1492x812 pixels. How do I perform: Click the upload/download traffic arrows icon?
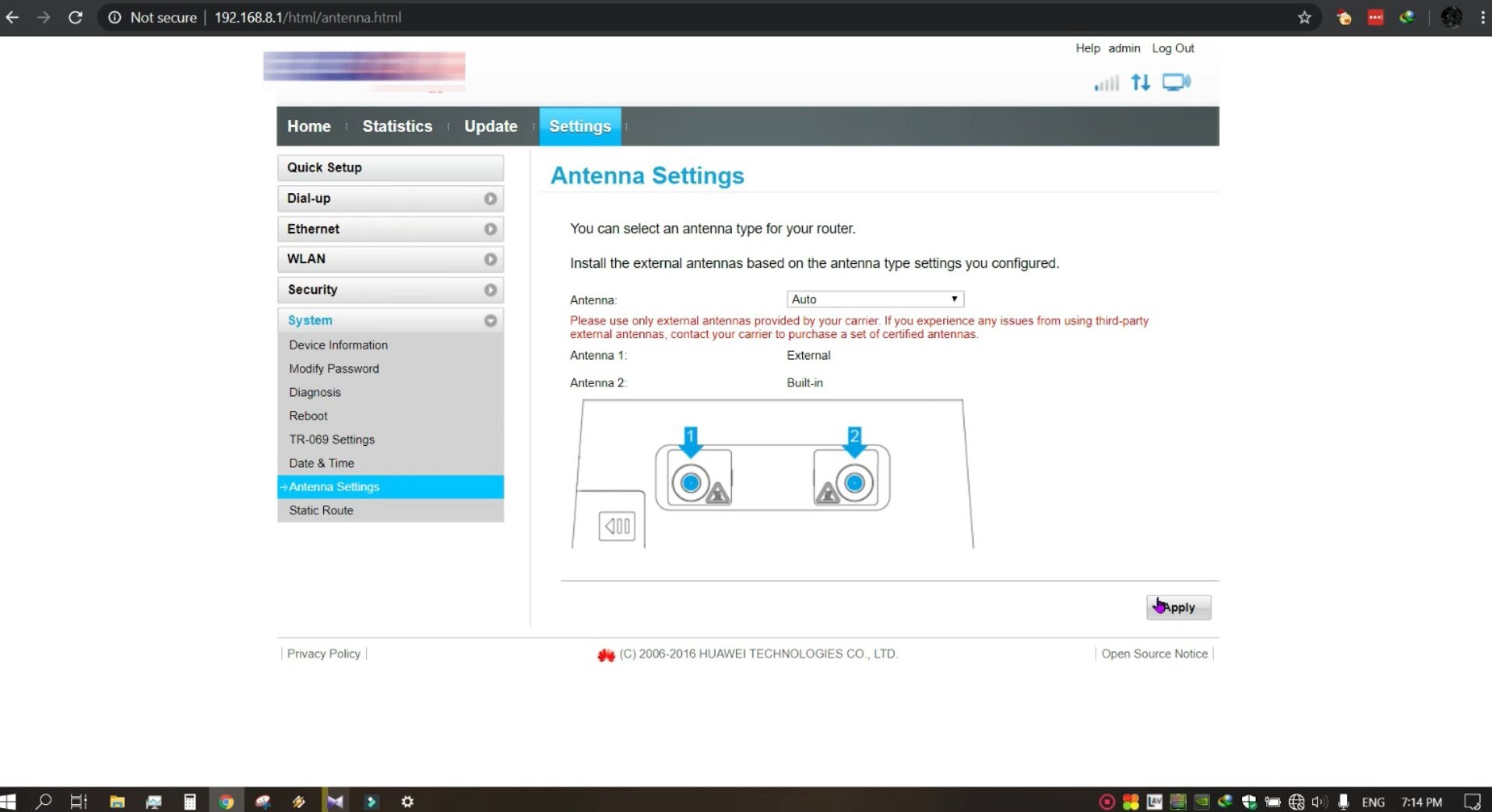(1141, 82)
